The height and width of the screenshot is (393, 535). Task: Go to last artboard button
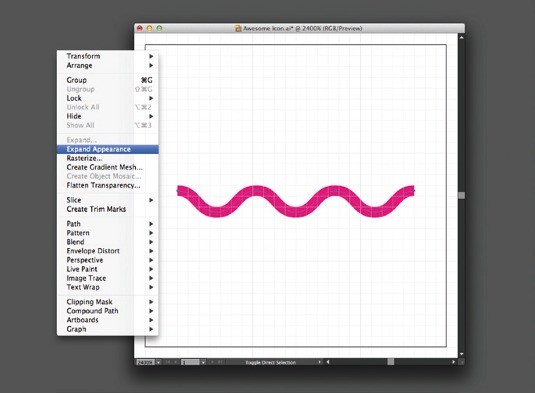pos(220,362)
